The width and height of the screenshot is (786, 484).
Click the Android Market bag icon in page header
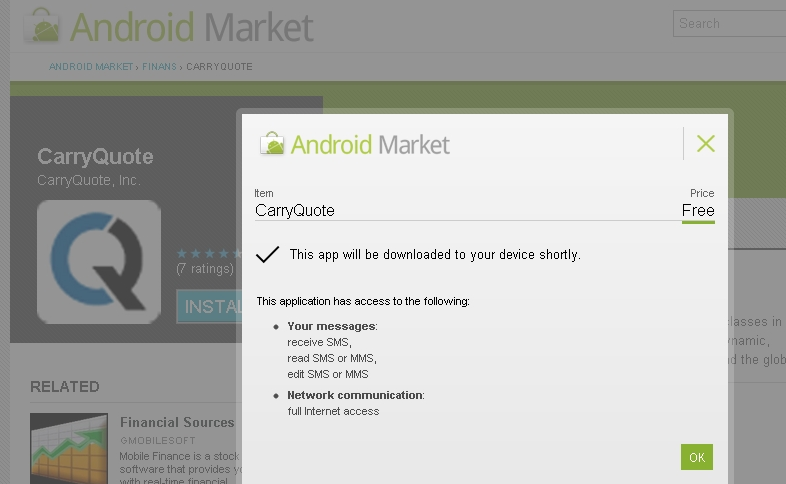click(42, 25)
